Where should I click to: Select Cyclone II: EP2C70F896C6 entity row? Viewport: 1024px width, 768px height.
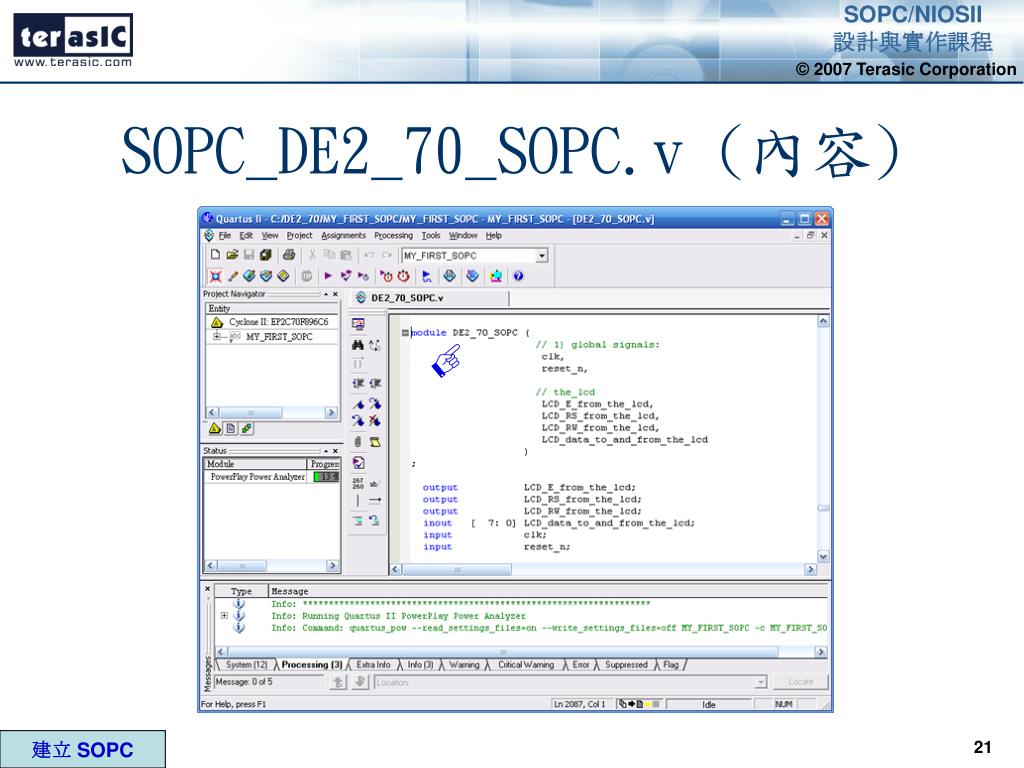pyautogui.click(x=272, y=322)
